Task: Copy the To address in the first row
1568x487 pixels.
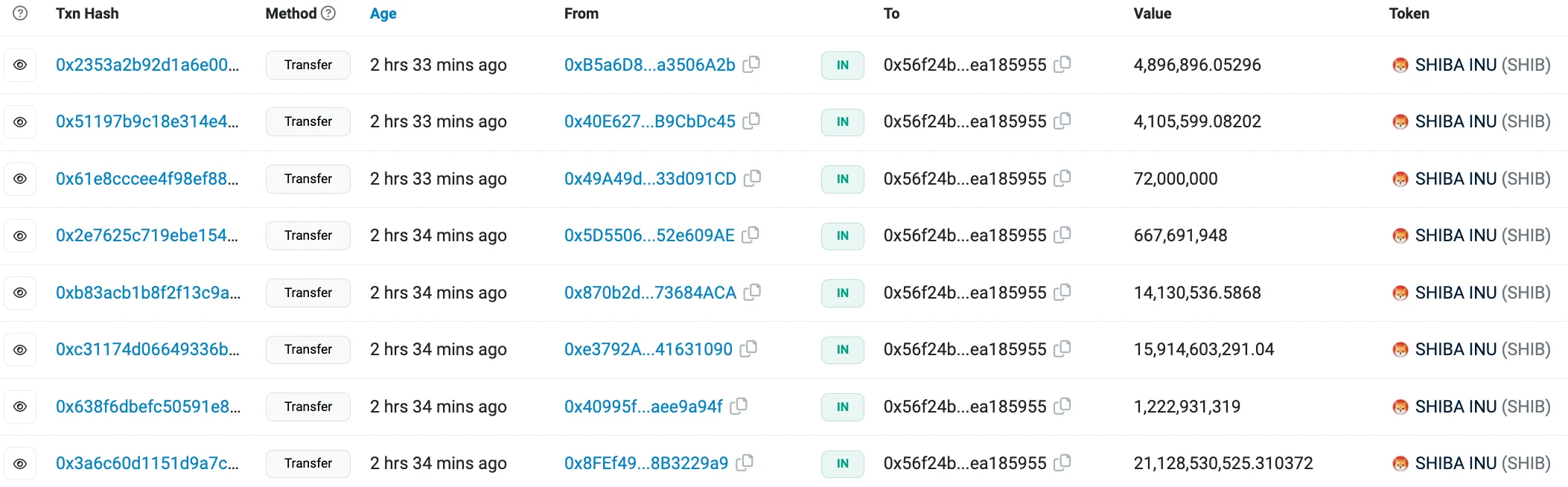Action: tap(1062, 64)
